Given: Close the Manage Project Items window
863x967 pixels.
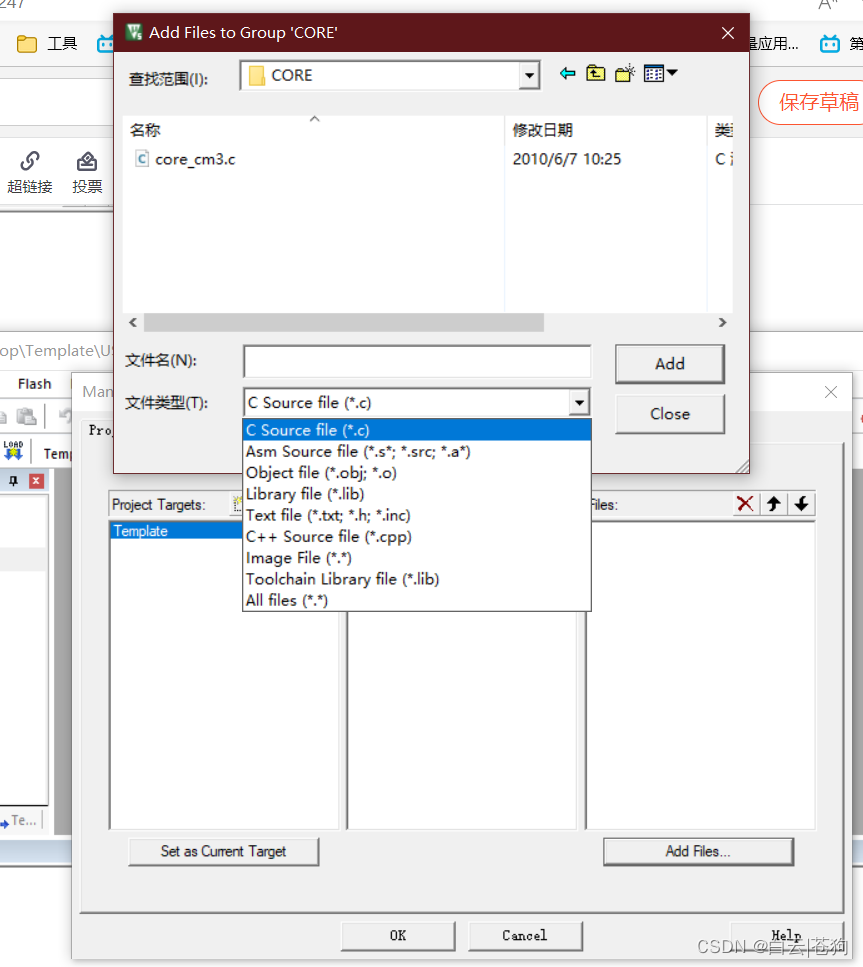Looking at the screenshot, I should coord(831,392).
